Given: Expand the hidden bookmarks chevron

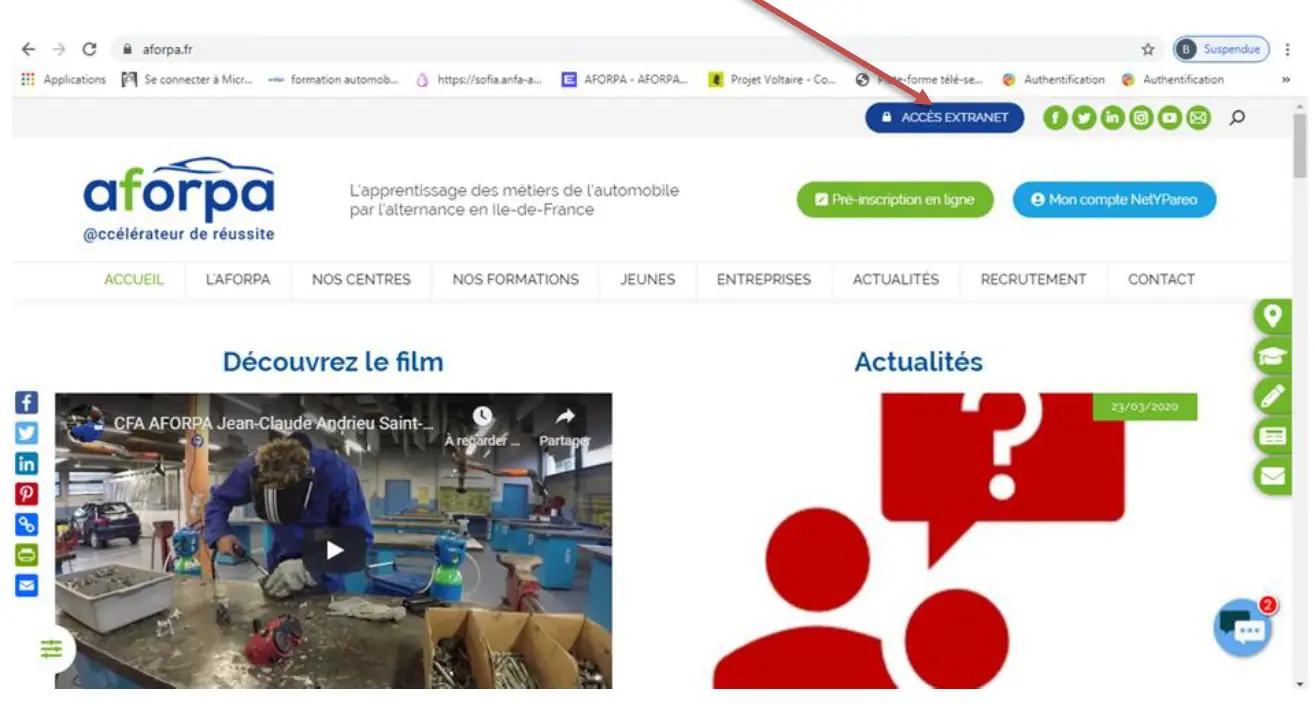Looking at the screenshot, I should click(1285, 80).
